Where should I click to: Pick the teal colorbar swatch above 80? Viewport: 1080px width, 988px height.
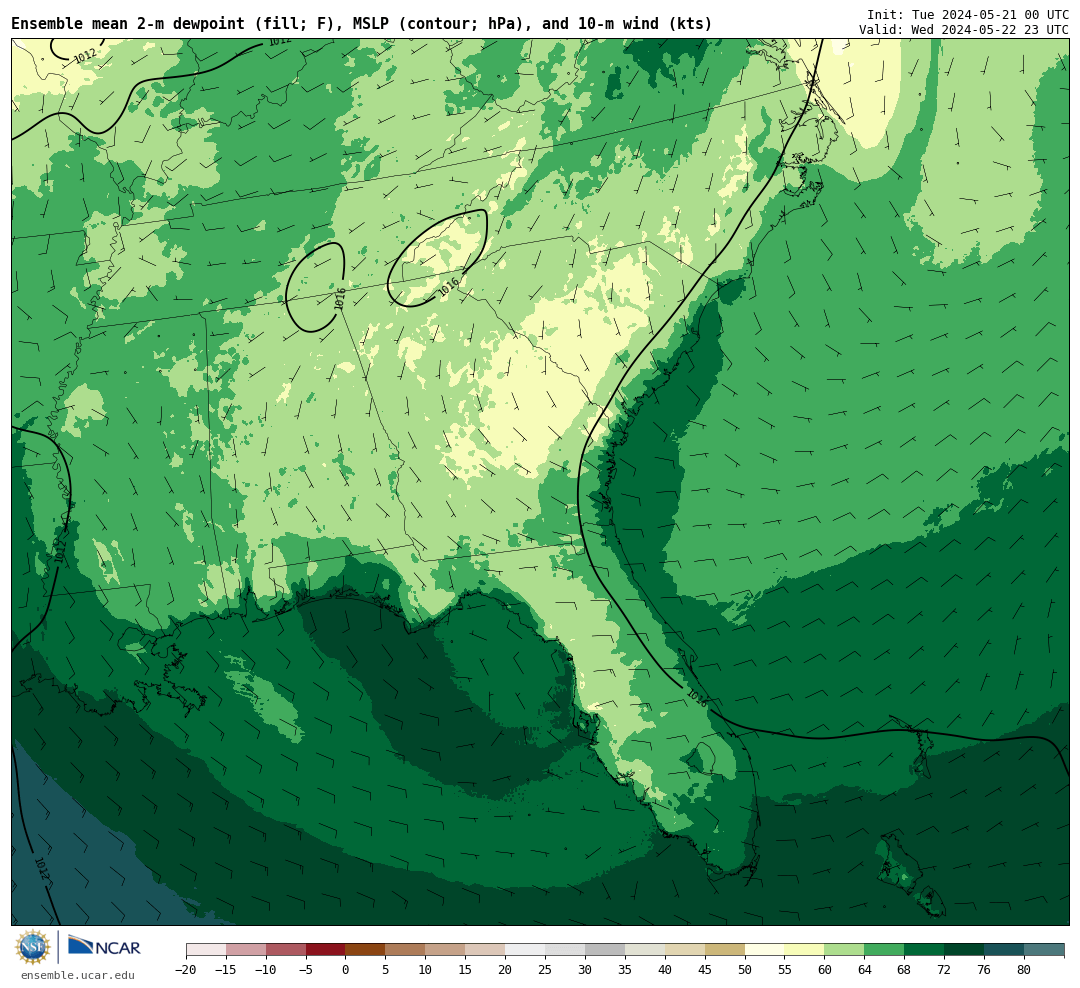[x=1045, y=950]
